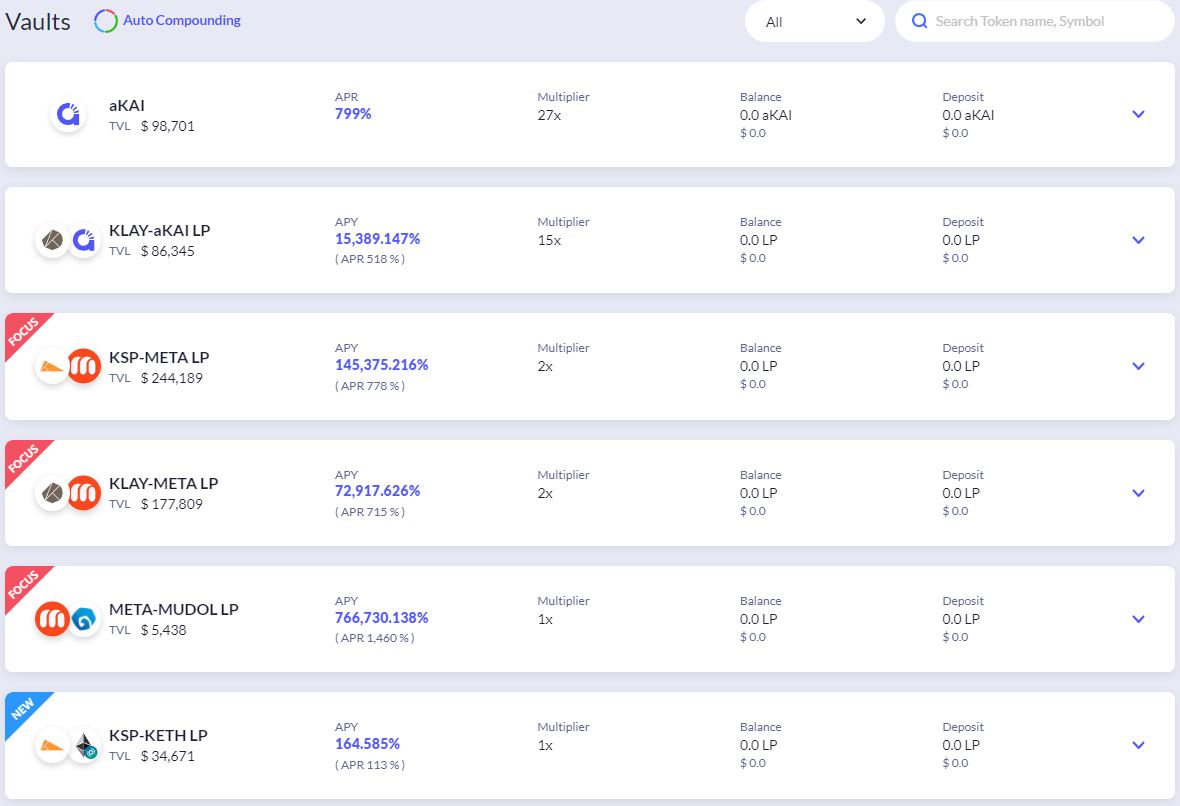
Task: Expand the KLAY-META LP vault row
Action: coord(1138,493)
